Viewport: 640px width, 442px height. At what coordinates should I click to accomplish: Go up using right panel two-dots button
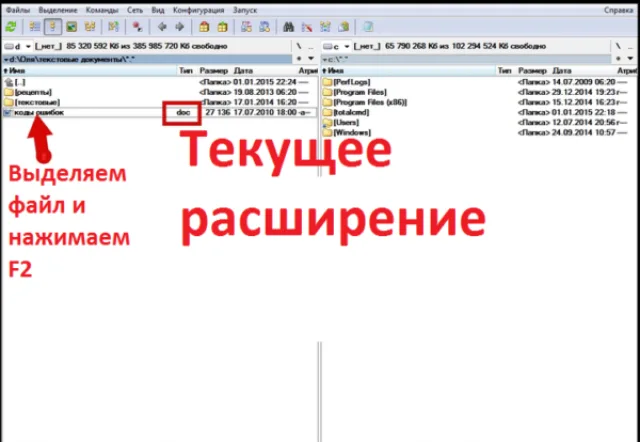click(x=630, y=46)
